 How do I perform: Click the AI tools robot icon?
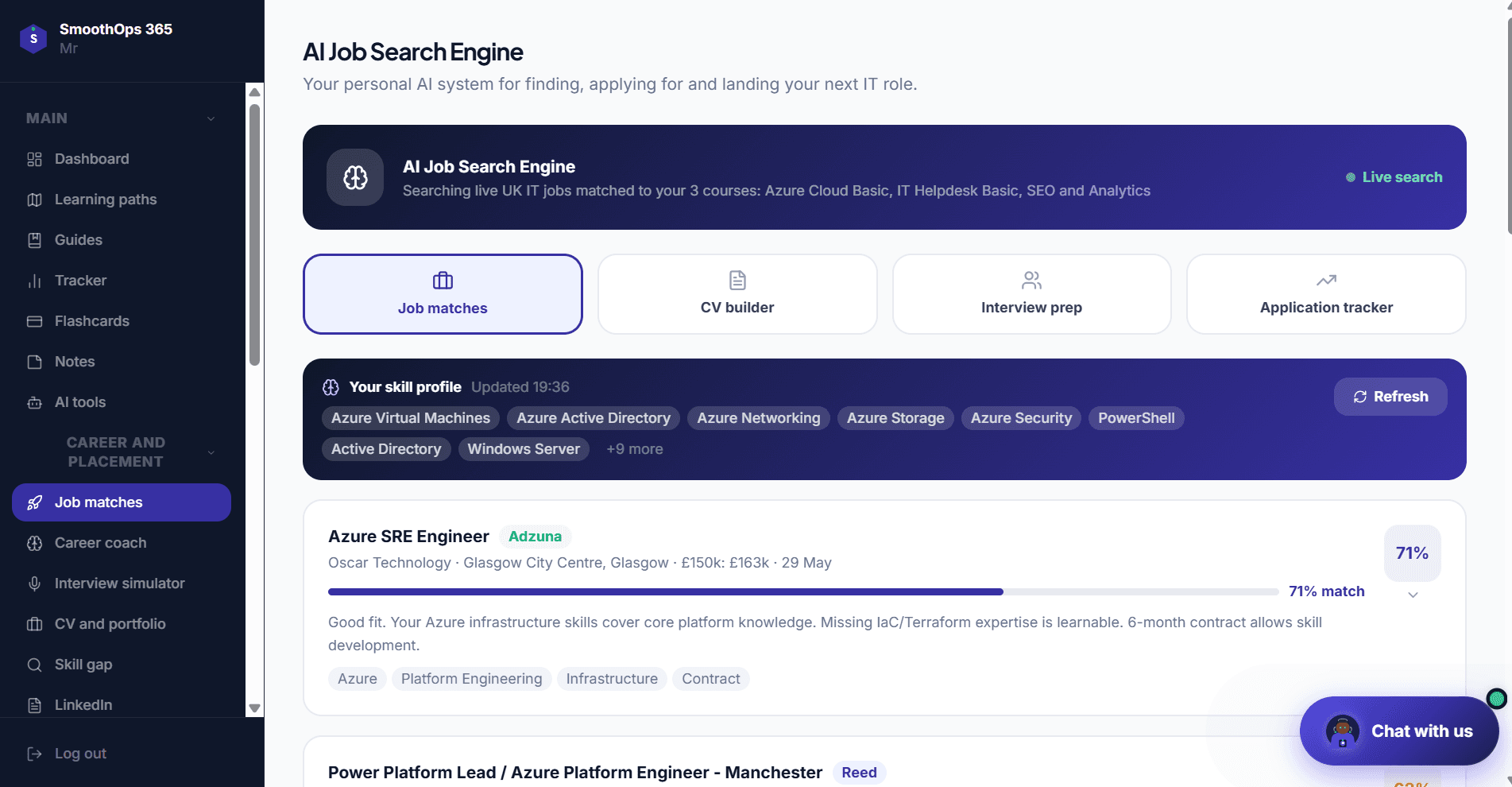point(34,402)
